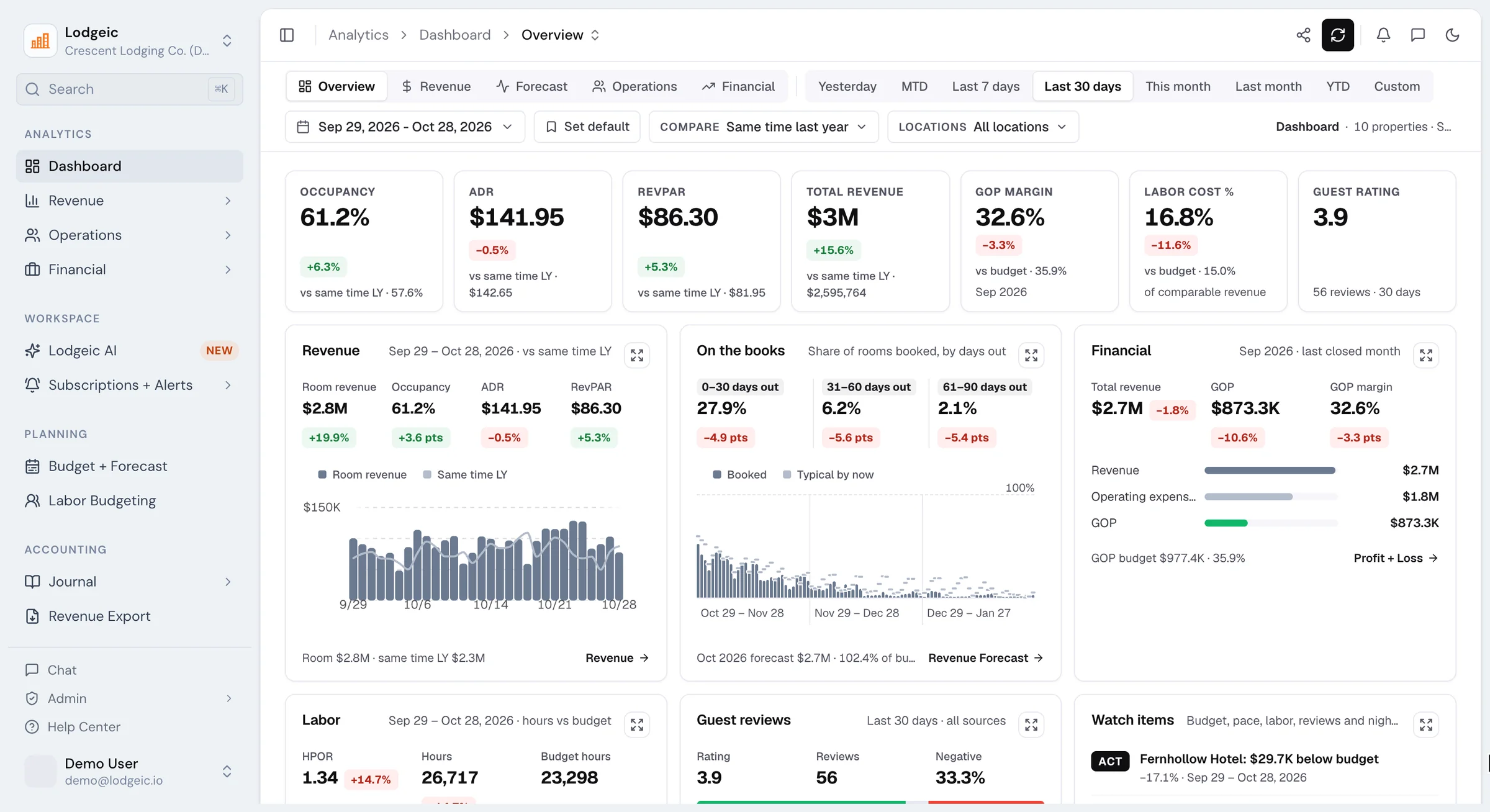Screen dimensions: 1490x812
Task: Select the Yesterday range
Action: [847, 86]
